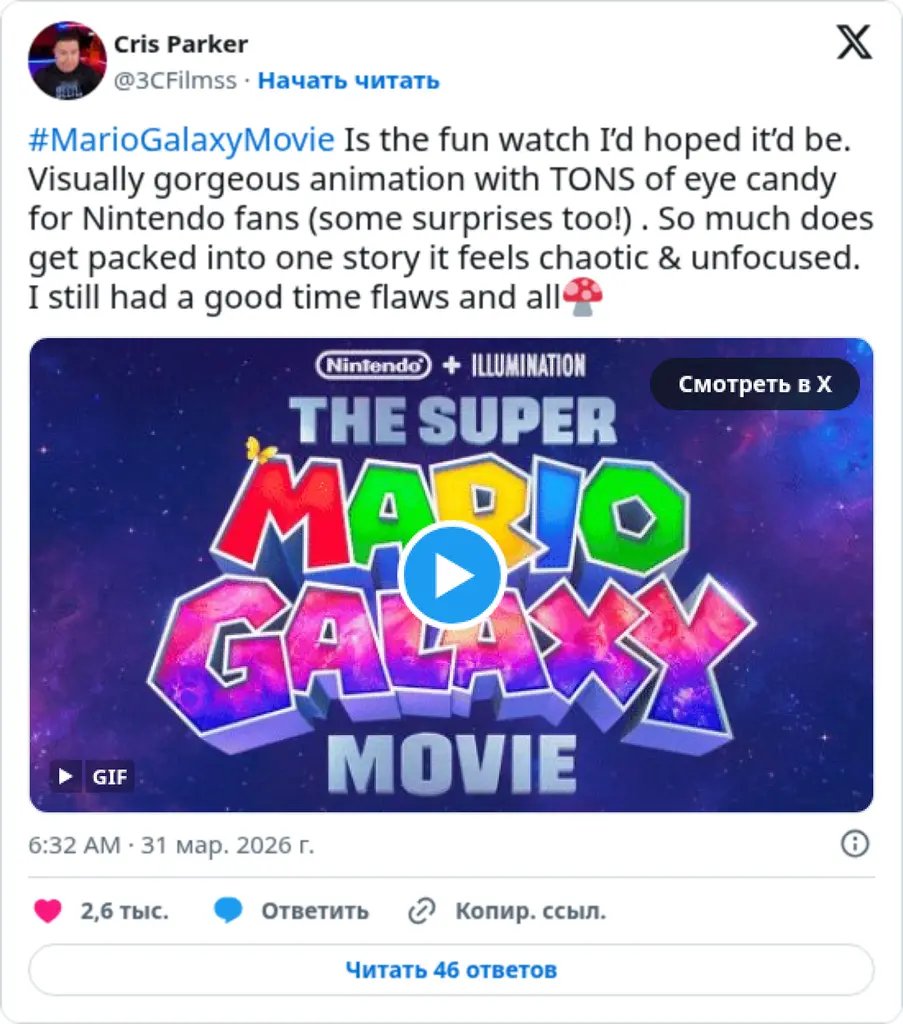
Task: Click the X logo in the corner
Action: (x=854, y=42)
